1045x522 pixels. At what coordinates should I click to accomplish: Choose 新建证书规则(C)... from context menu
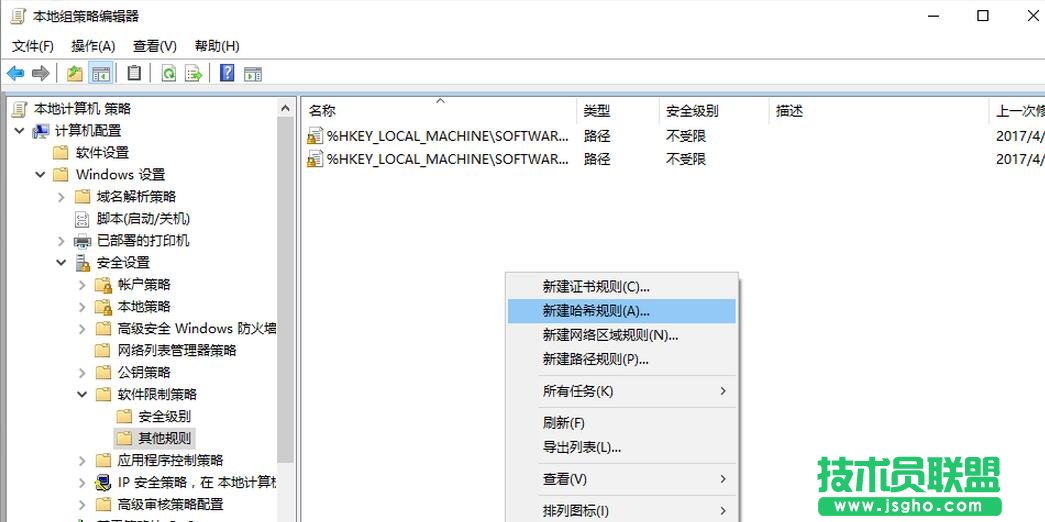pyautogui.click(x=622, y=287)
